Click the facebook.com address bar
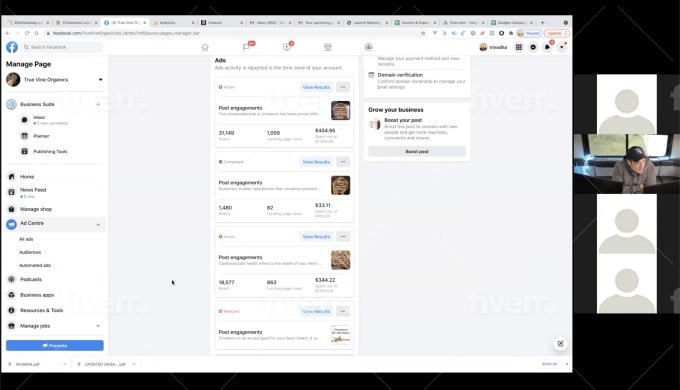Viewport: 680px width, 390px height. coord(234,33)
